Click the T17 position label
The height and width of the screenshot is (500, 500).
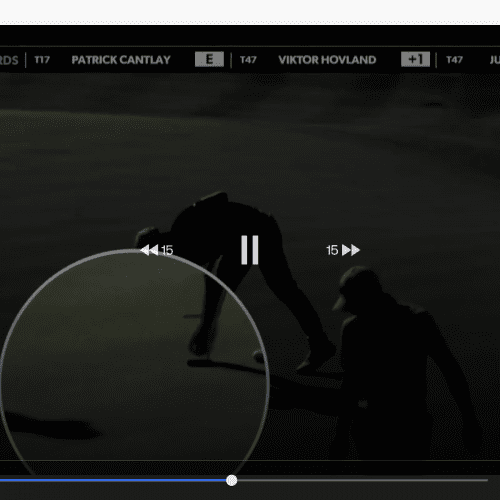pyautogui.click(x=42, y=60)
